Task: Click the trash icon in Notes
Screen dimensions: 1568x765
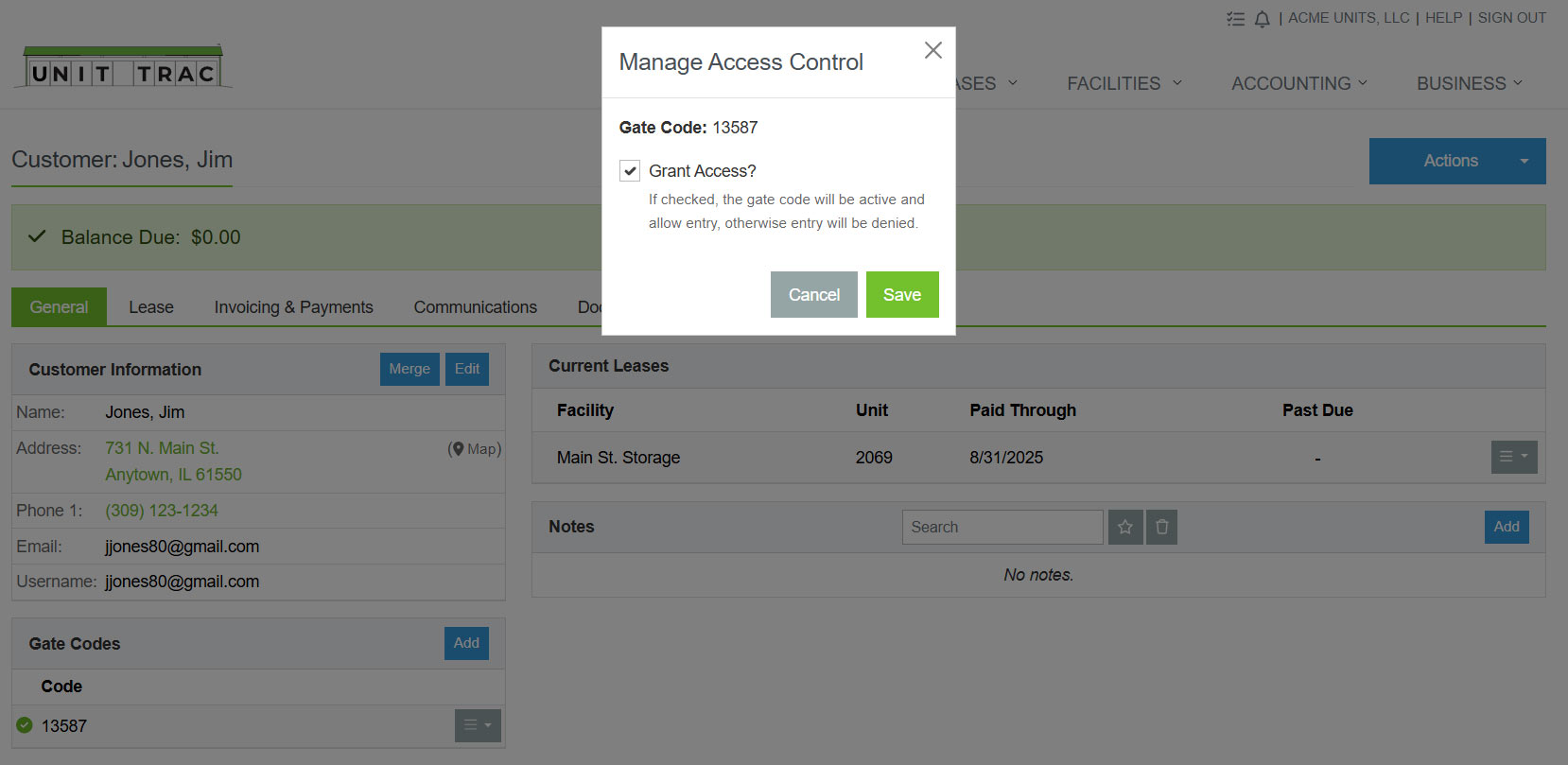Action: (x=1161, y=528)
